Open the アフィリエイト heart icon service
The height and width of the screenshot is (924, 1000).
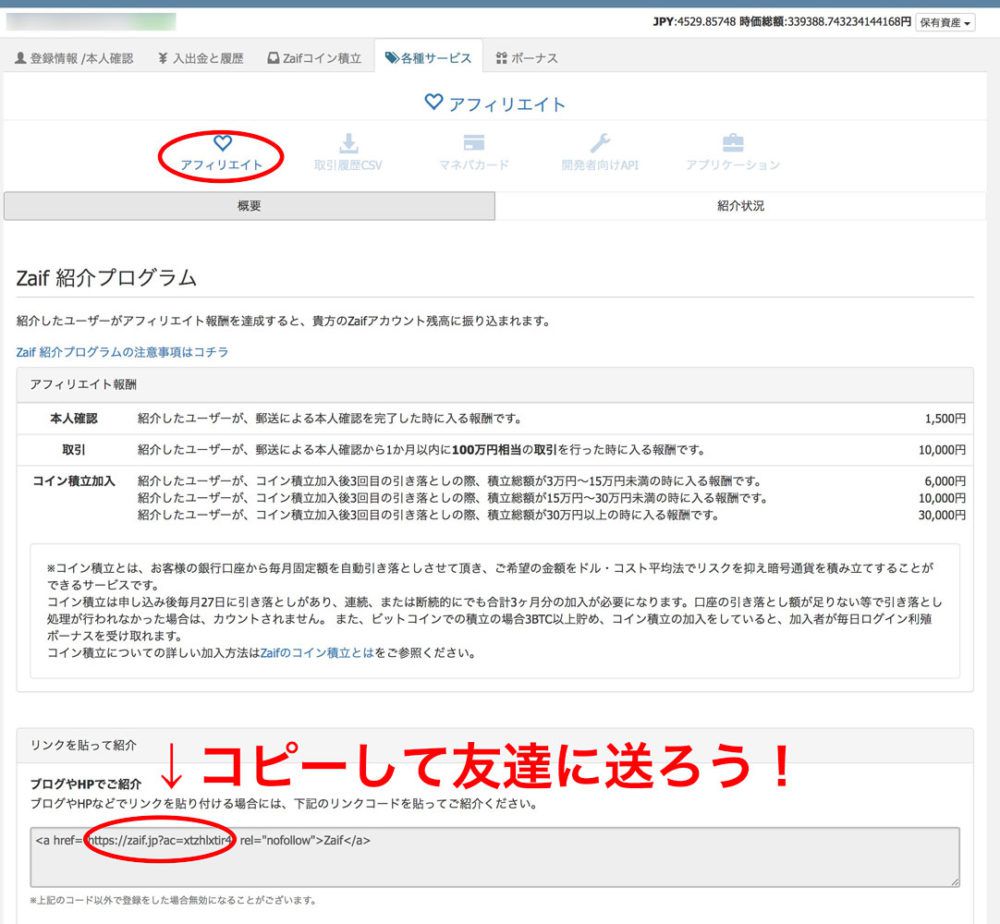[221, 153]
